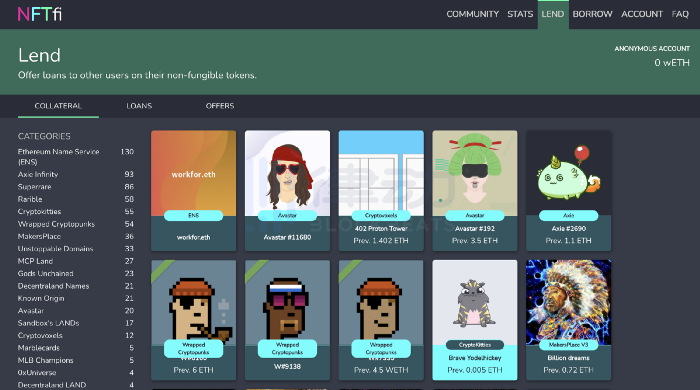Open the 402 Proton Tower card
The width and height of the screenshot is (700, 390).
coord(381,191)
